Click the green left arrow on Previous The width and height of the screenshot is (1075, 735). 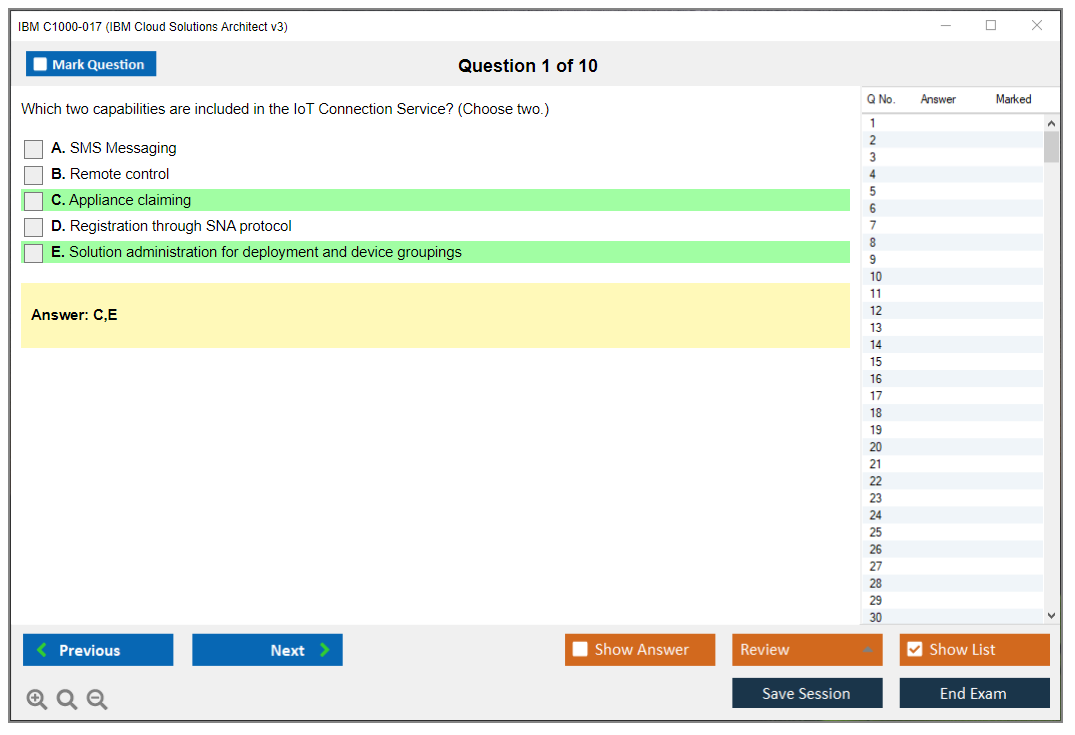pyautogui.click(x=42, y=650)
